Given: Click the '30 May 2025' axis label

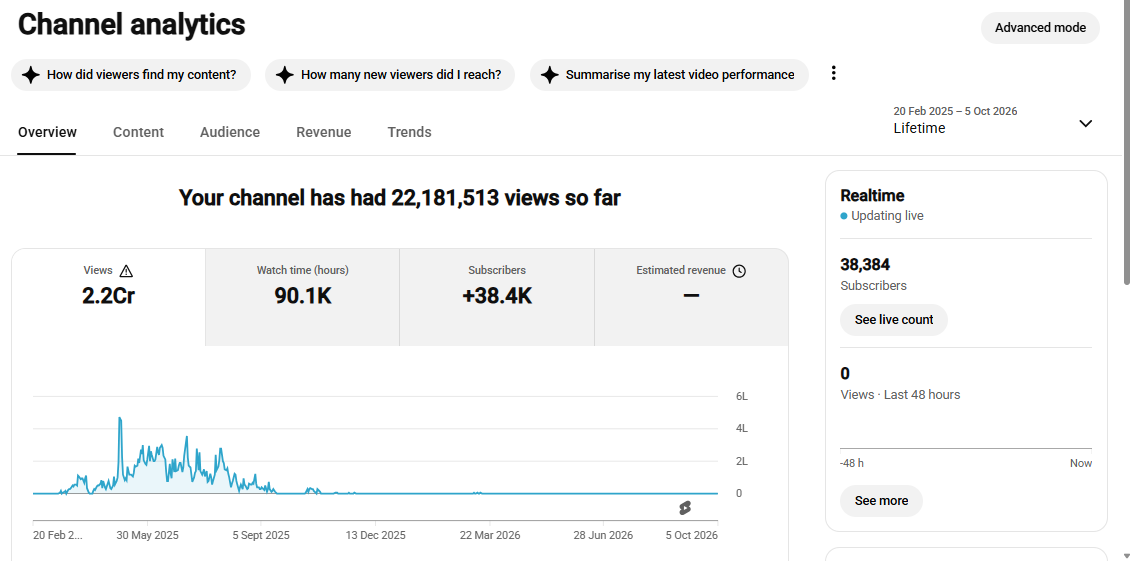Looking at the screenshot, I should click(x=147, y=536).
